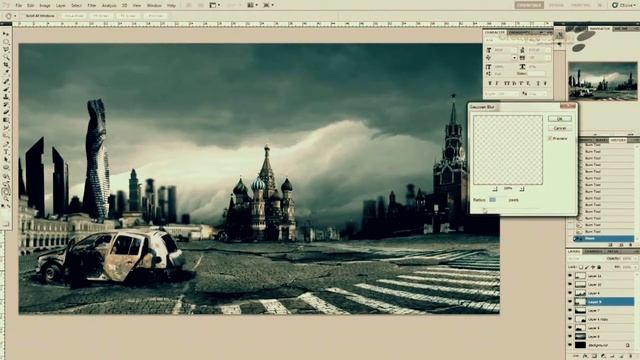Click the Strikethrough style button
640x360 pixels.
(x=545, y=84)
